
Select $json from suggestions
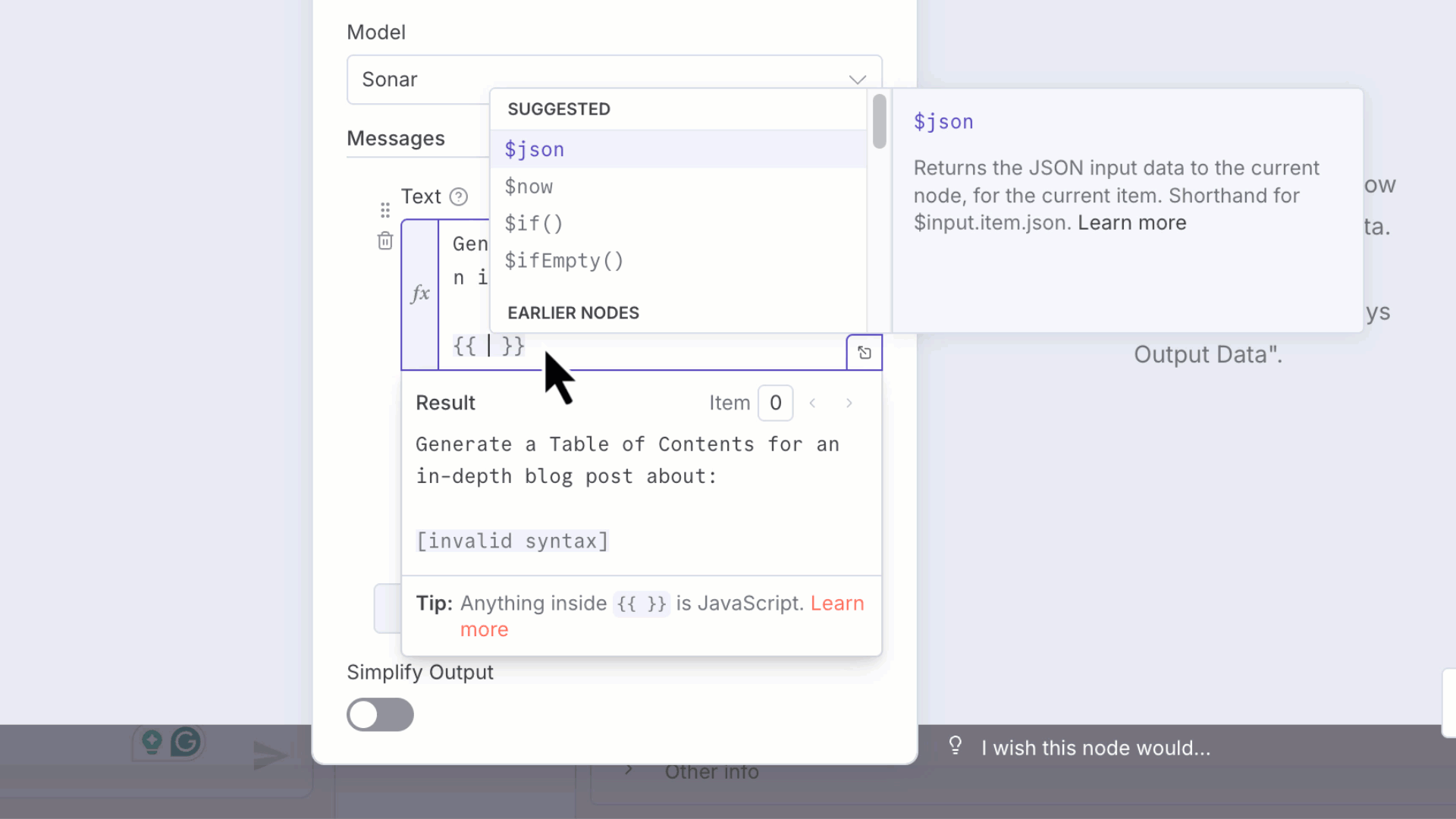pos(535,149)
